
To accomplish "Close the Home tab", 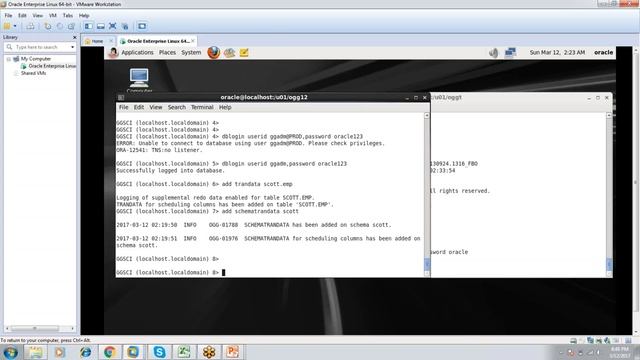I will [x=111, y=41].
